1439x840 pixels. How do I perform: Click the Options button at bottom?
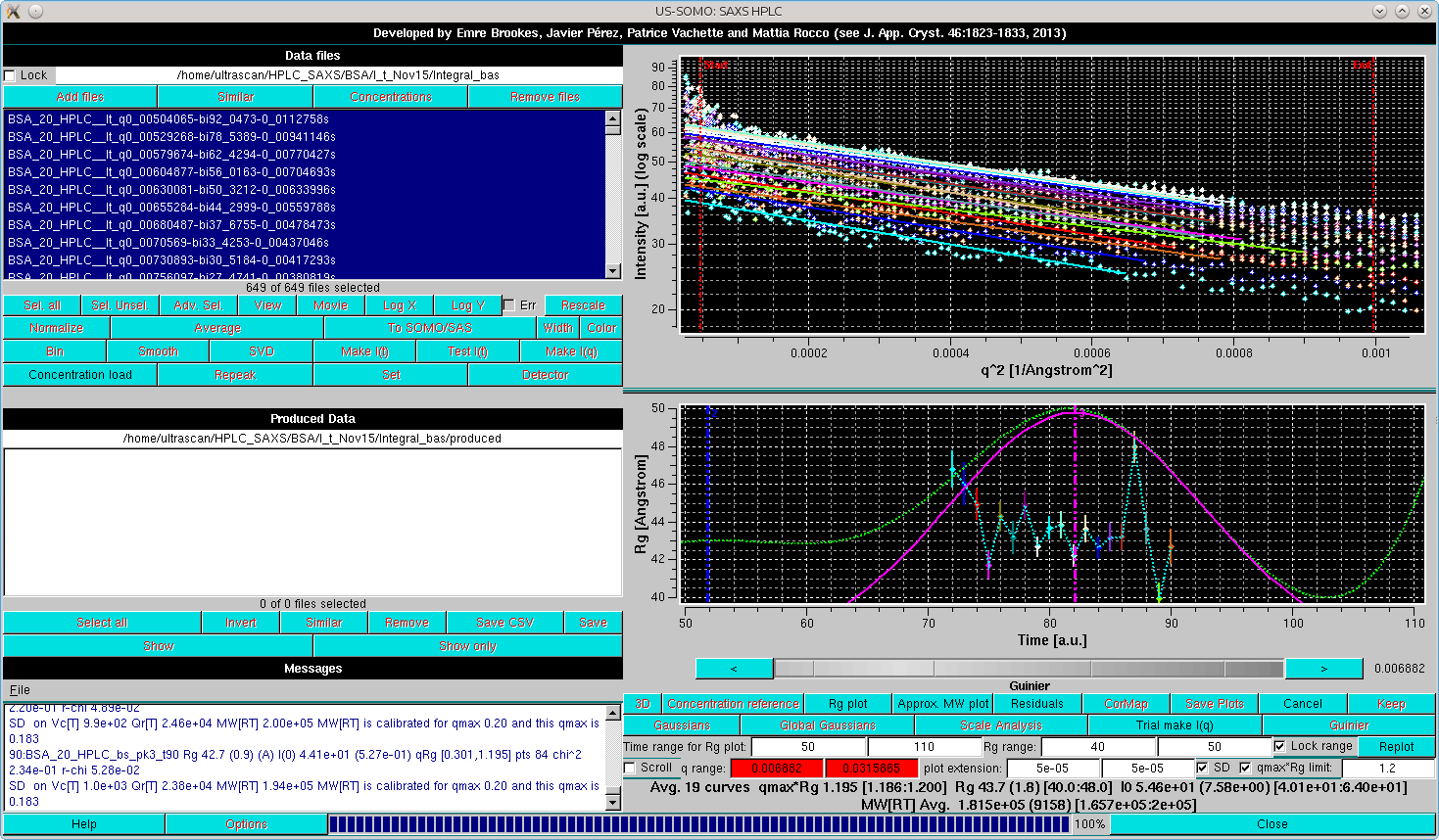click(x=246, y=824)
